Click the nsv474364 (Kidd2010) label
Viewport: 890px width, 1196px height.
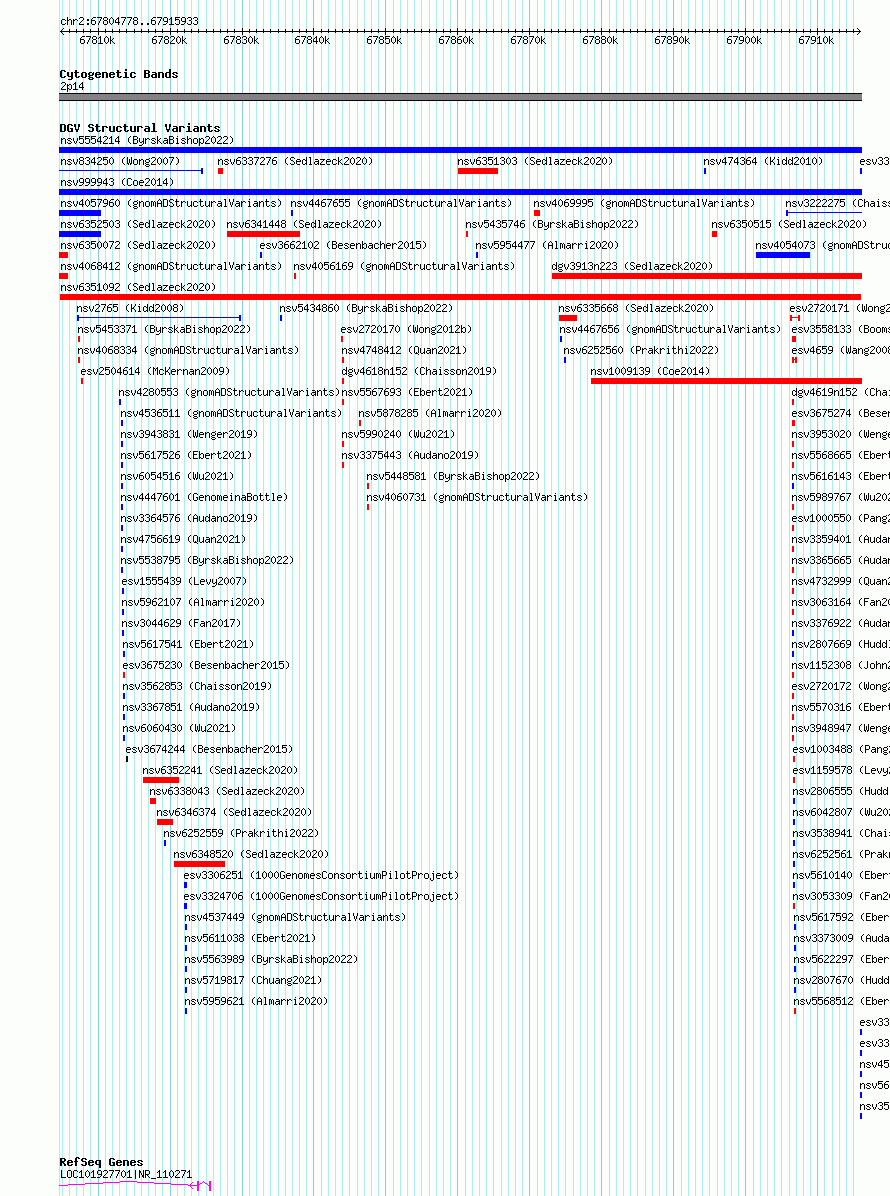click(x=763, y=161)
